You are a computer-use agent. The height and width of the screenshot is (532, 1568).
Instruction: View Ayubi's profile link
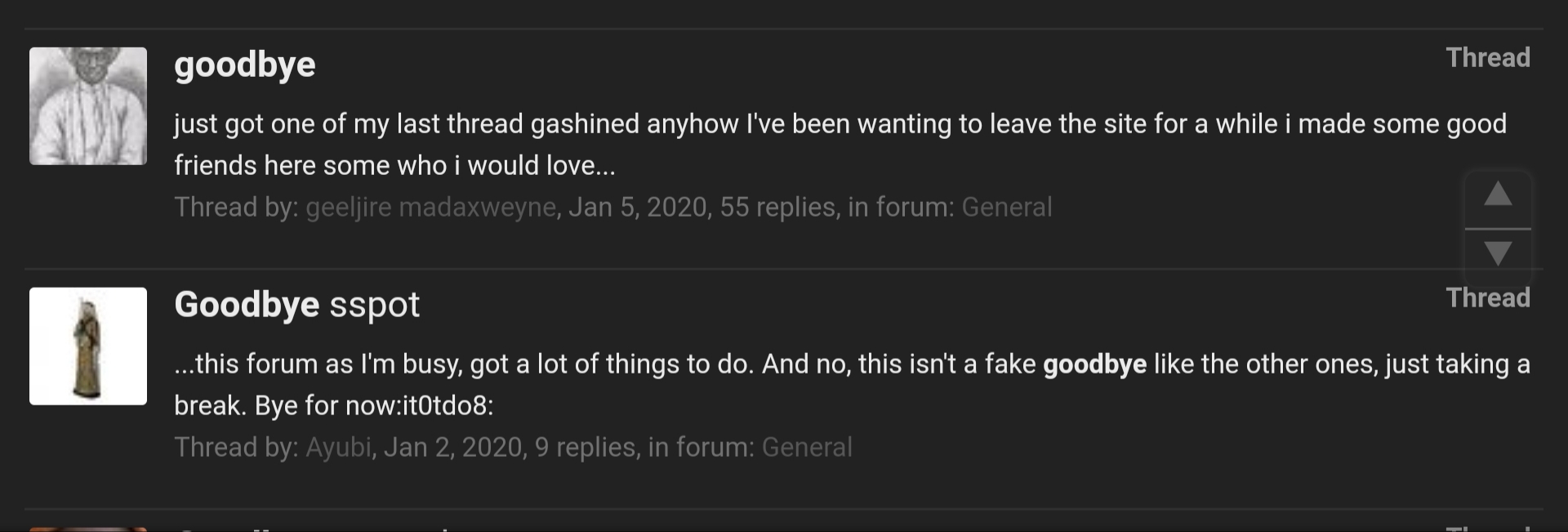[x=338, y=447]
